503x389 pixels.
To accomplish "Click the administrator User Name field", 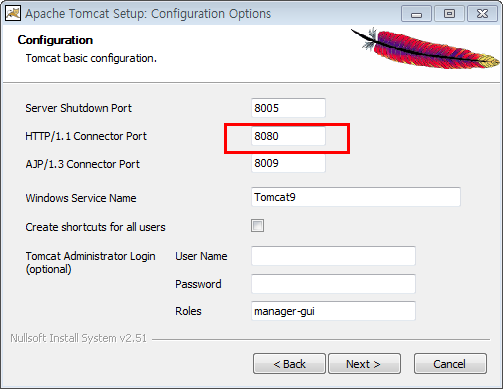I will point(333,256).
